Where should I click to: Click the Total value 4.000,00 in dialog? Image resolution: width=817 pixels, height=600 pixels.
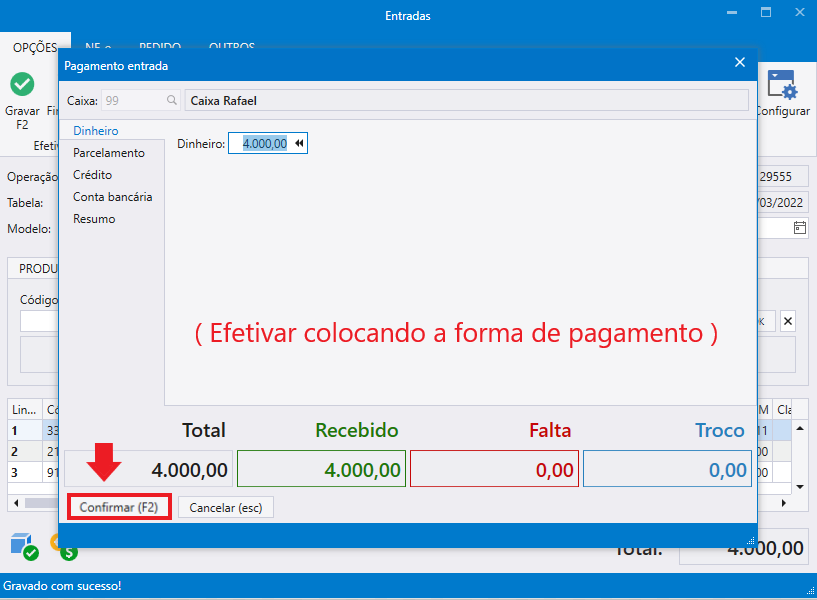pyautogui.click(x=148, y=469)
